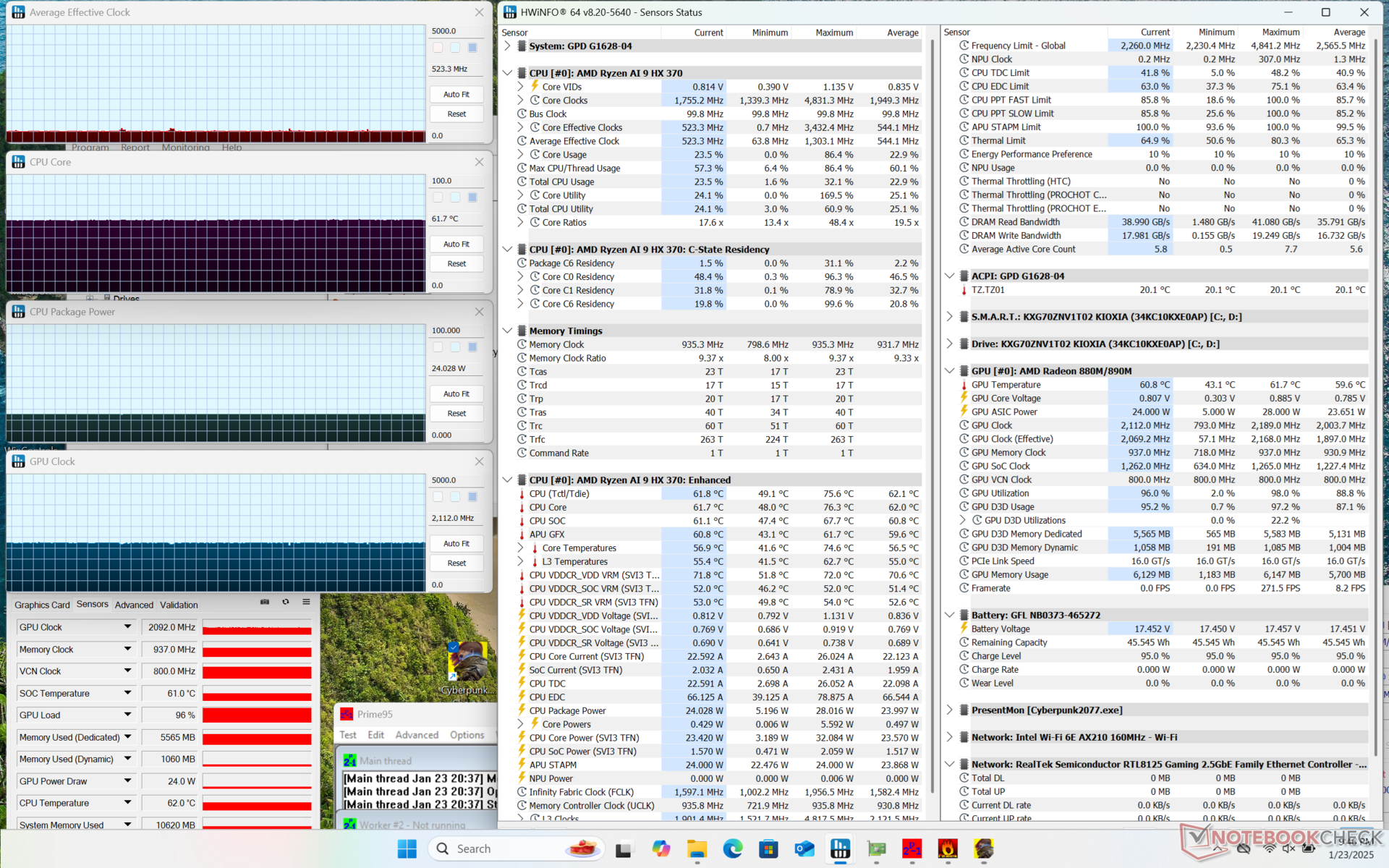This screenshot has width=1389, height=868.
Task: Toggle third checkbox in CPU Core graph
Action: (472, 197)
